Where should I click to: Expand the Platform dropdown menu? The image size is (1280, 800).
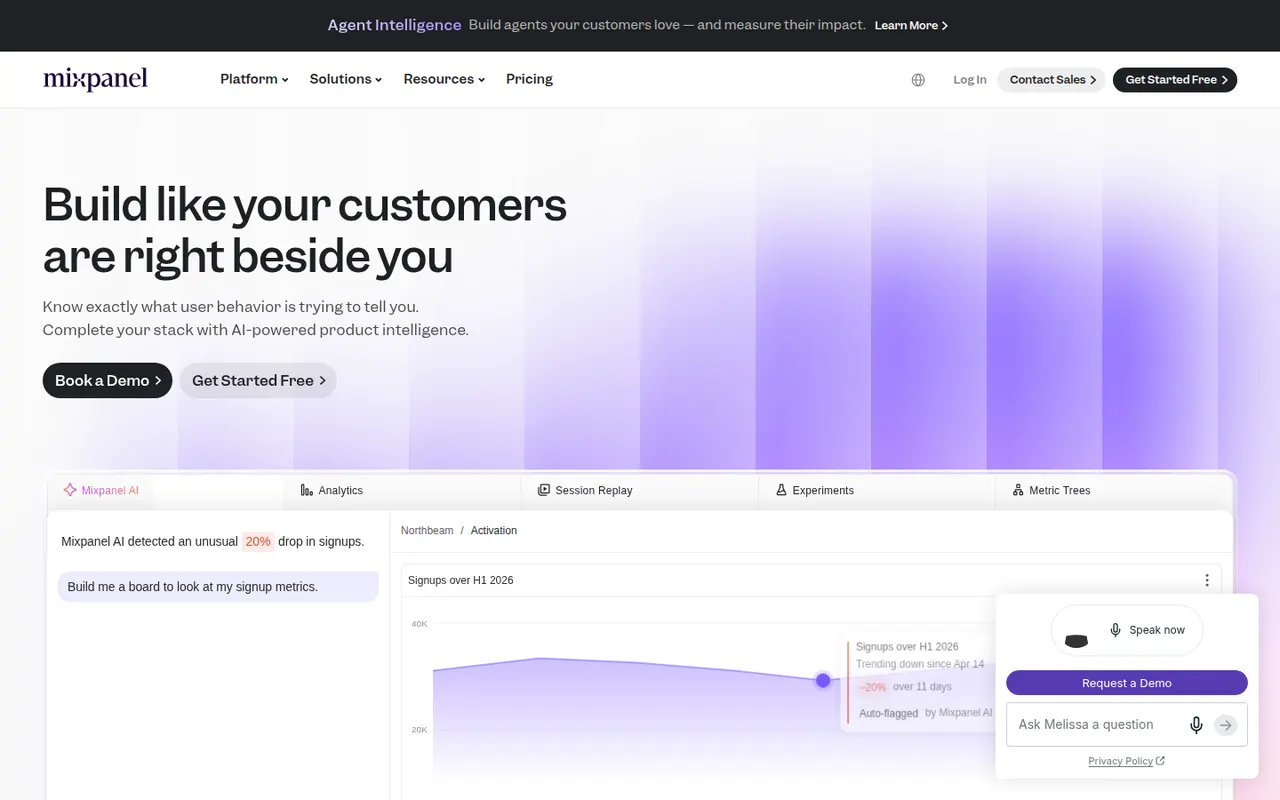pos(254,79)
